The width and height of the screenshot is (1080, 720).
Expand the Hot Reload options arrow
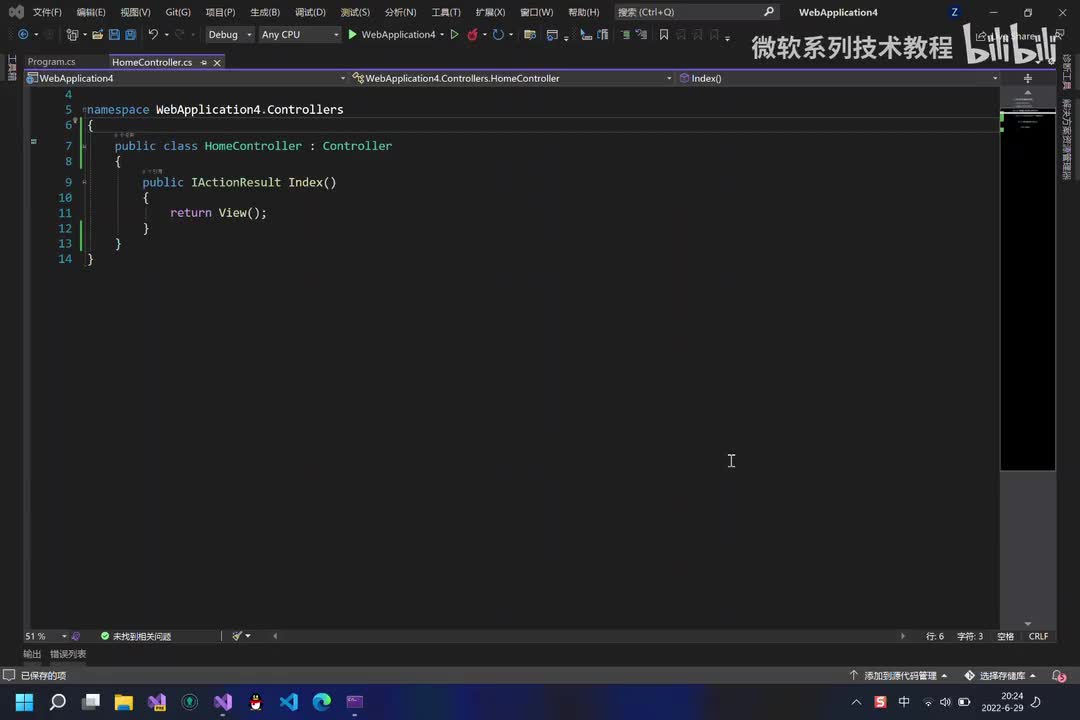tap(485, 34)
